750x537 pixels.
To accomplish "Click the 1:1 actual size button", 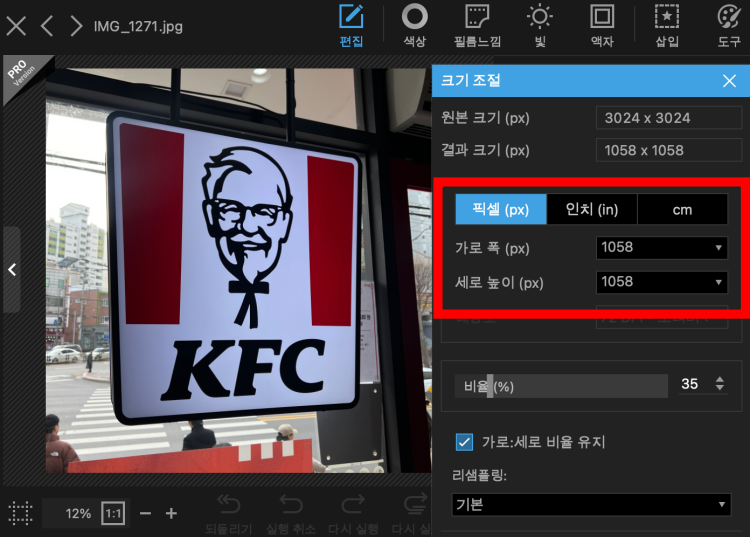I will coord(113,513).
